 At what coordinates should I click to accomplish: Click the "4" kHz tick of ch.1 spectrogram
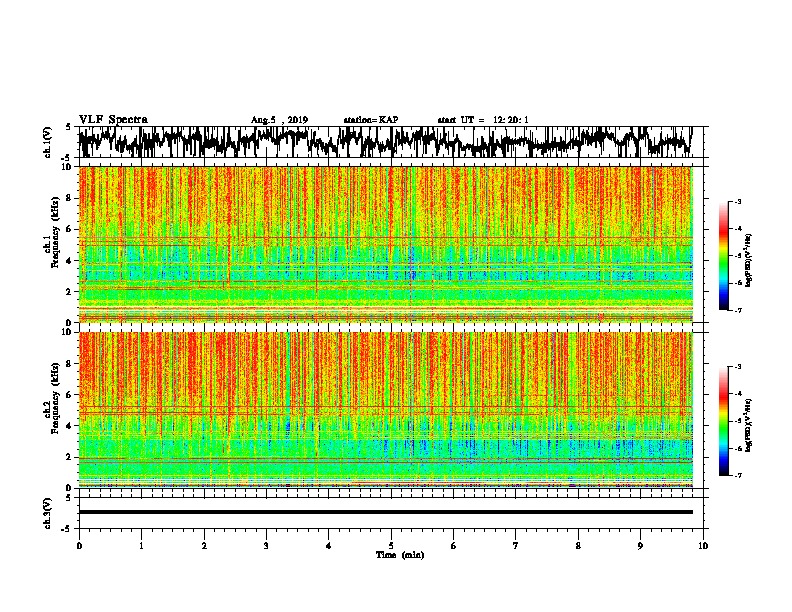(x=70, y=261)
